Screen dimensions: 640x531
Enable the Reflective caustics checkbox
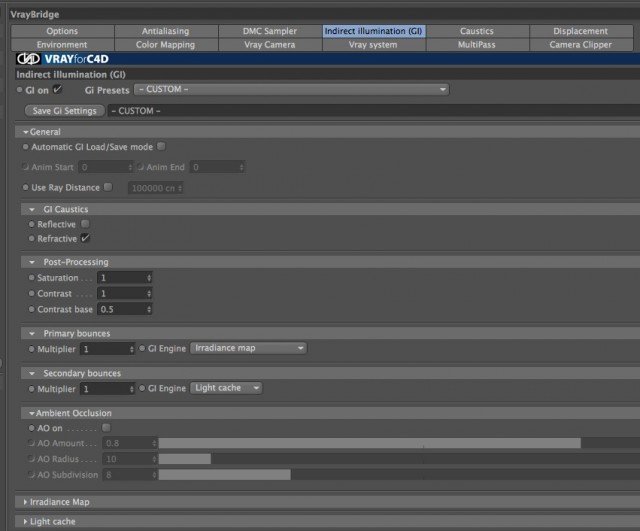(85, 224)
